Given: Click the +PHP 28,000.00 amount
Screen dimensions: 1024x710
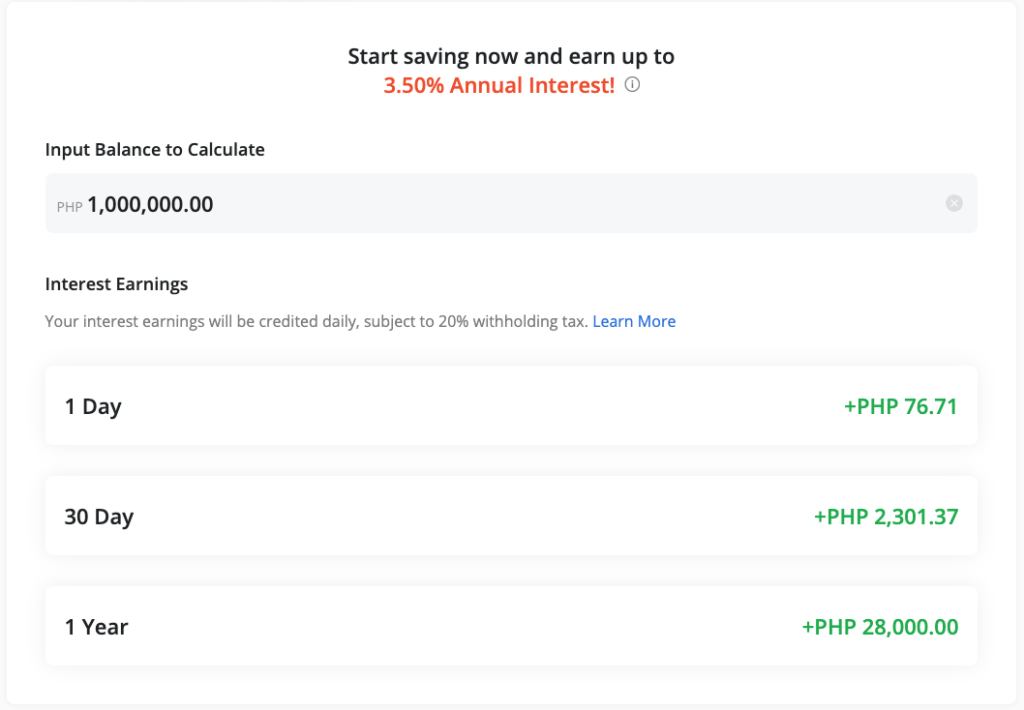Looking at the screenshot, I should click(x=880, y=627).
